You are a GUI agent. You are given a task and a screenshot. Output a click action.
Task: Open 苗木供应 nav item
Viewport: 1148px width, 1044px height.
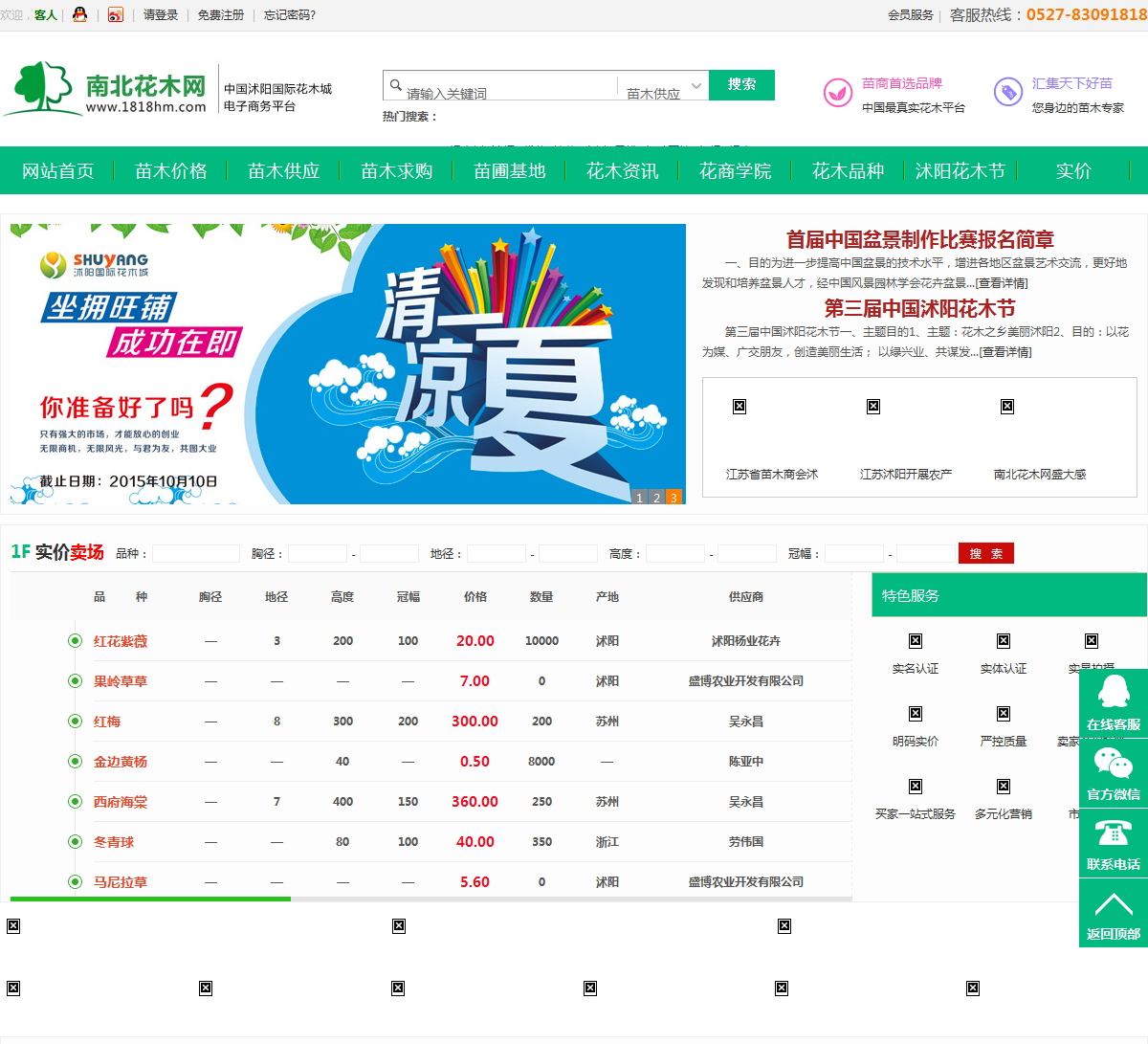284,170
